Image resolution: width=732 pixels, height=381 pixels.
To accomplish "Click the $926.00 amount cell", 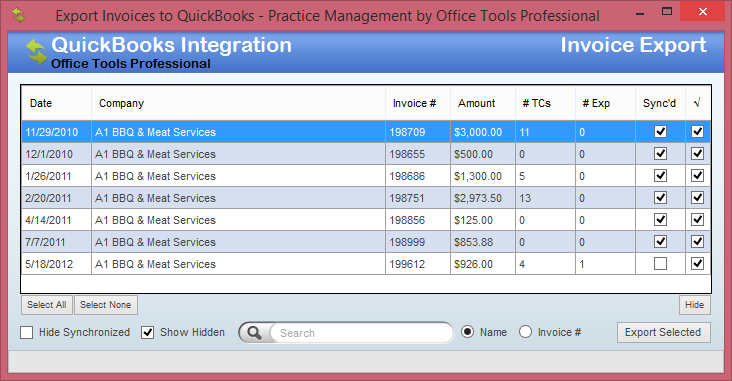I will click(483, 264).
